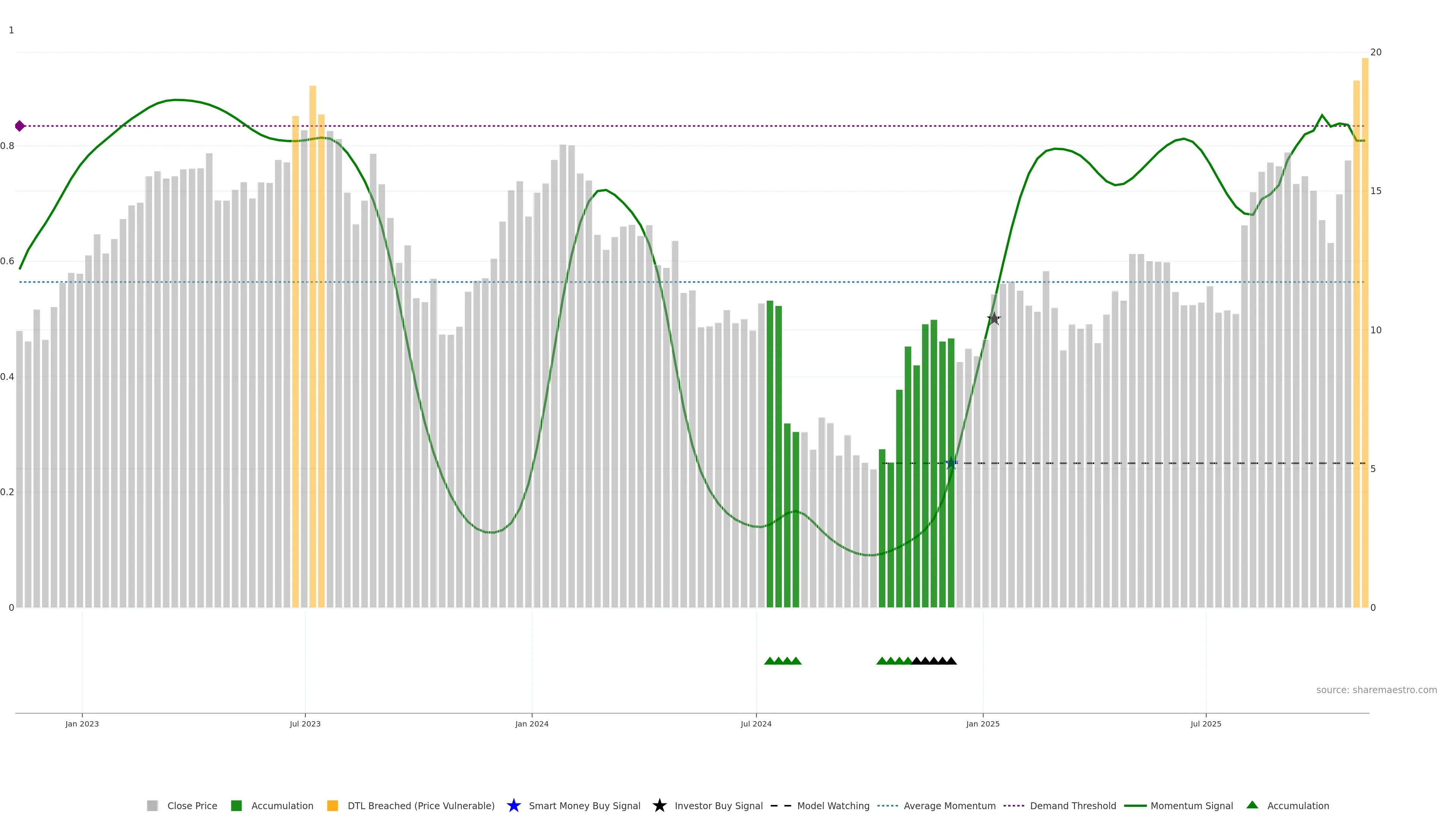Click the last black triangle marker below chart

coord(951,661)
